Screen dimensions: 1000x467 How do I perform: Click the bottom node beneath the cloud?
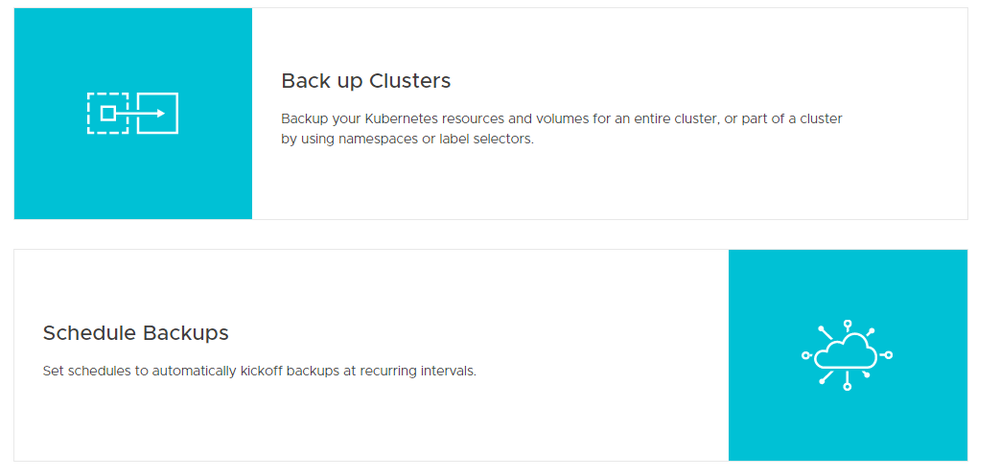pos(847,386)
